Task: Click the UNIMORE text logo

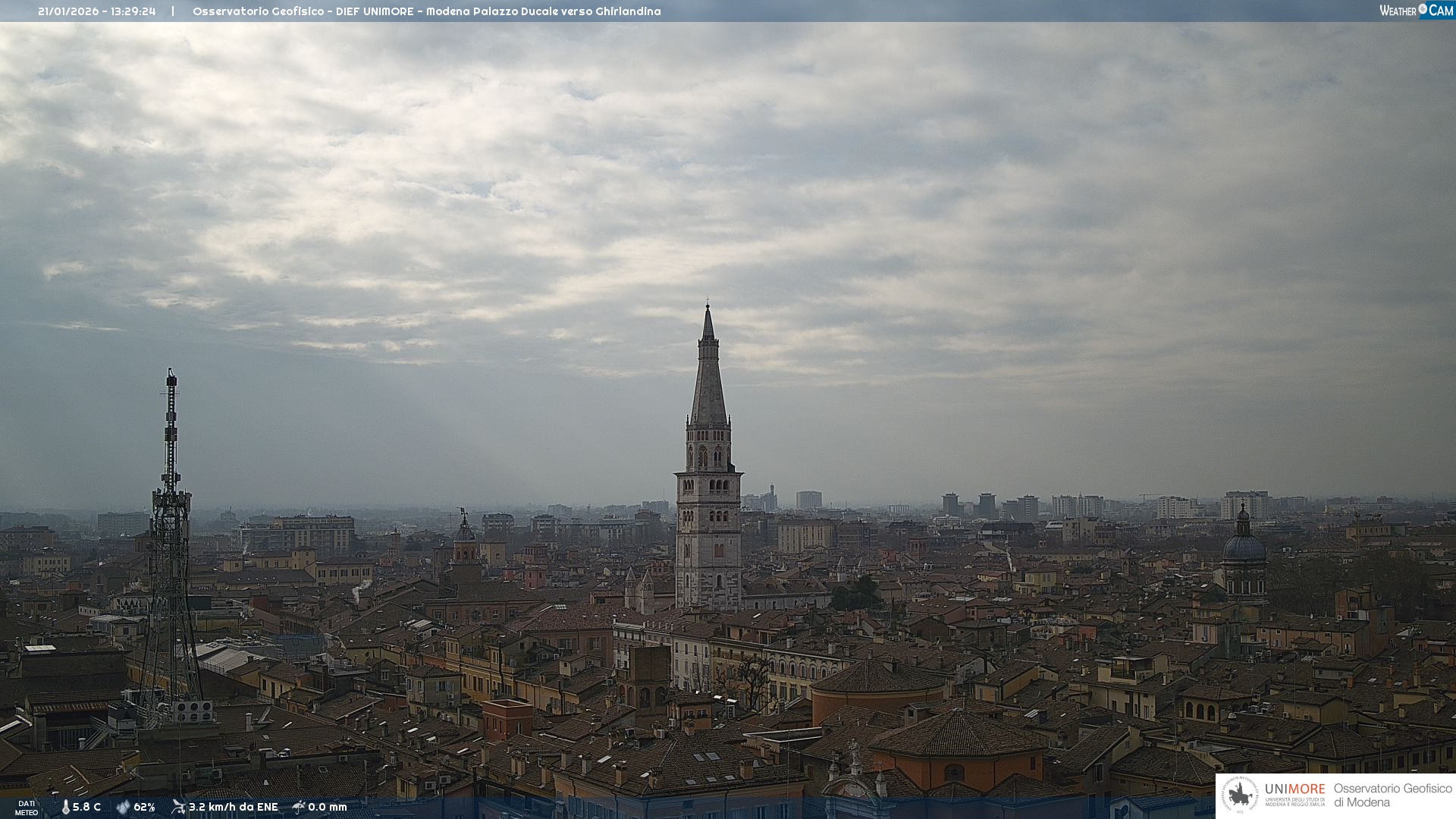Action: coord(1294,789)
